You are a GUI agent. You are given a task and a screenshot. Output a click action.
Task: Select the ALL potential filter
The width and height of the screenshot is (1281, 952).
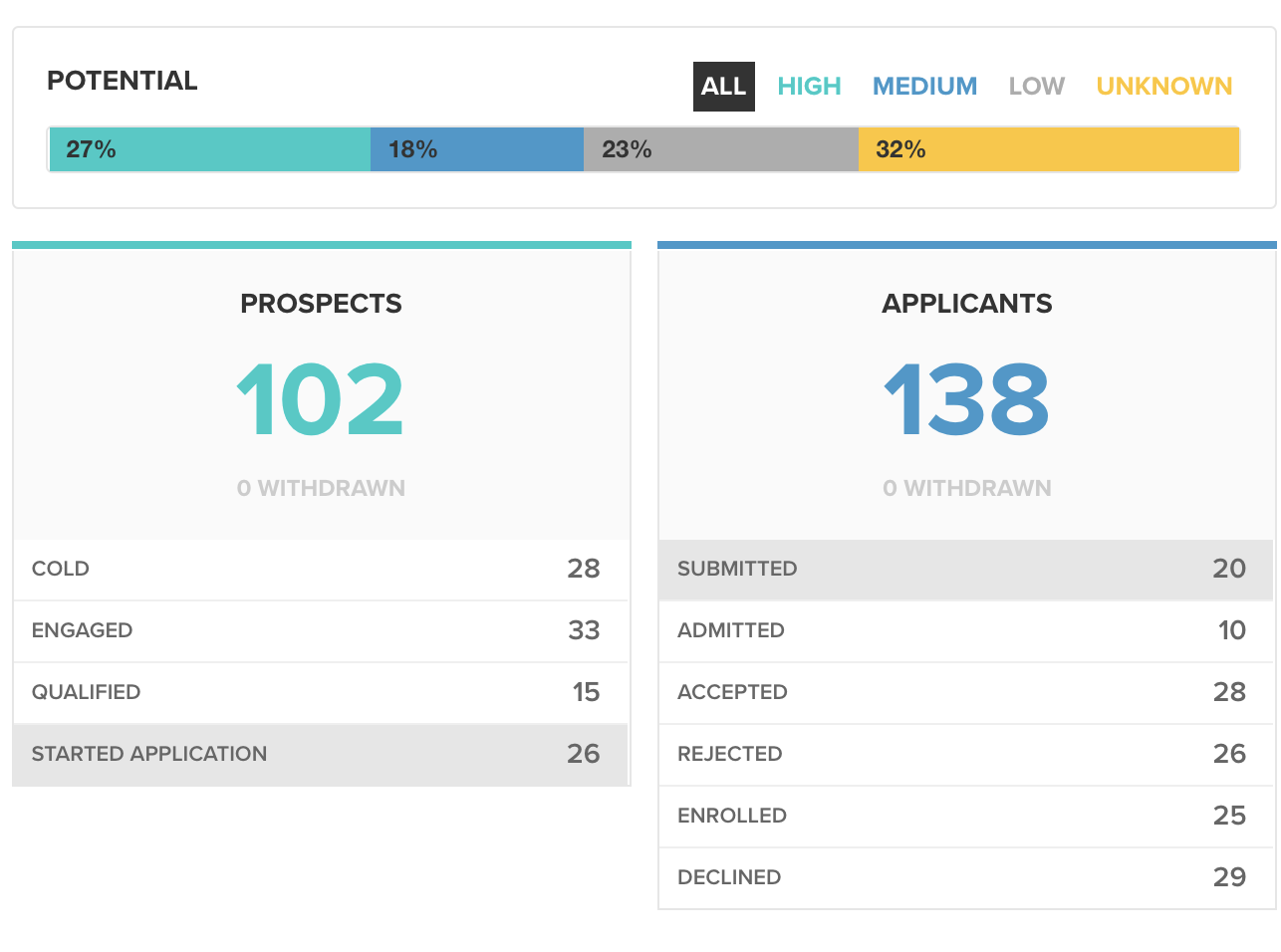723,87
